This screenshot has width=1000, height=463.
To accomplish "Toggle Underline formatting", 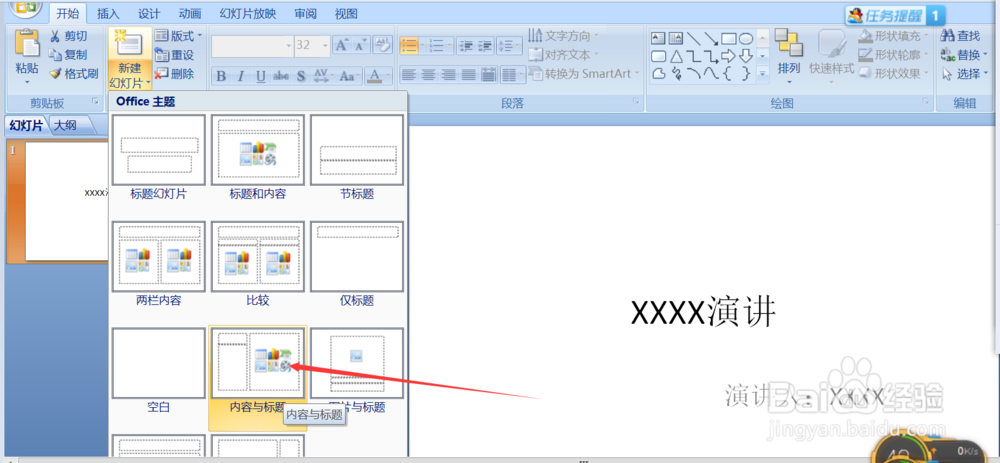I will [260, 77].
